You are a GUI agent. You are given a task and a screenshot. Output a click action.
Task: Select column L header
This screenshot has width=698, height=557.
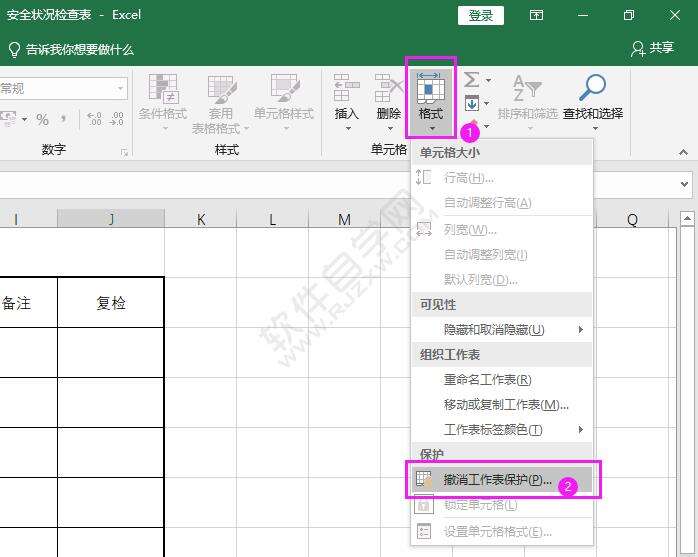click(272, 219)
